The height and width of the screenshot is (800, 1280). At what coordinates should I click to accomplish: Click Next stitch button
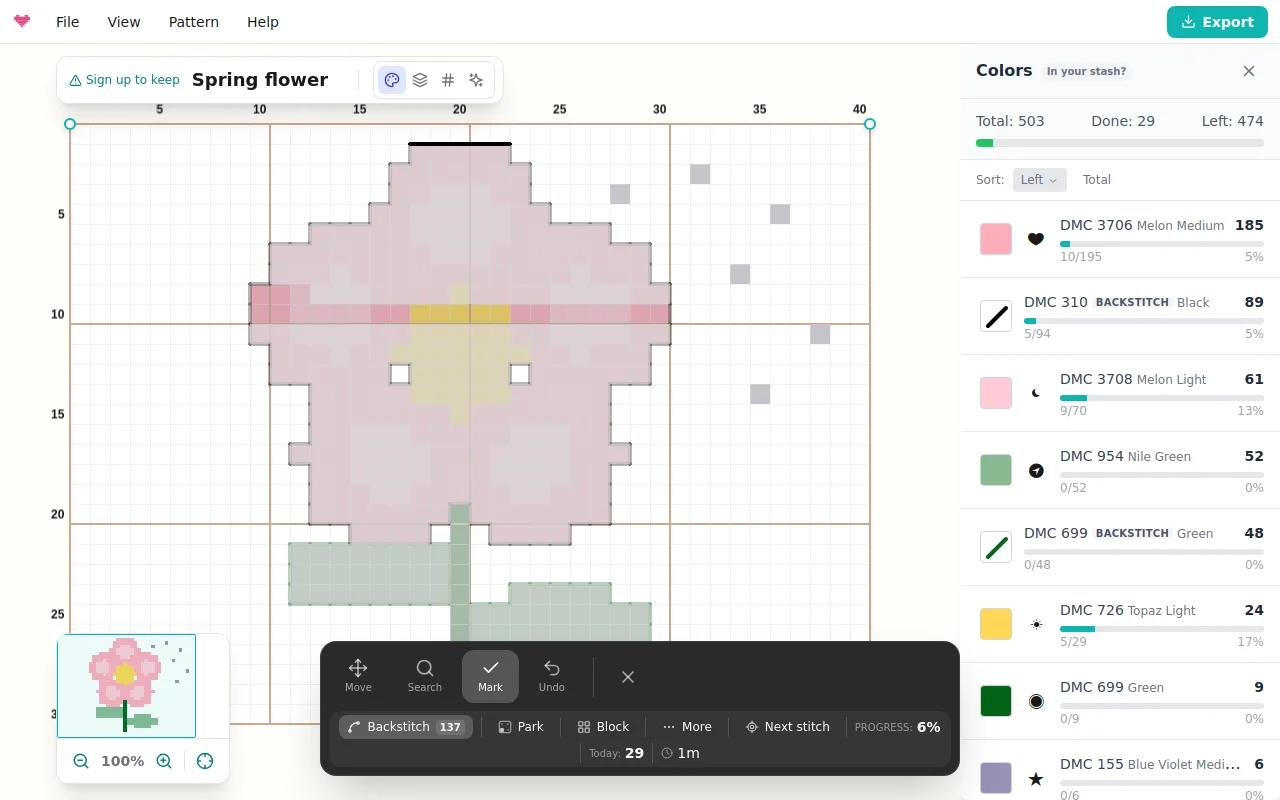pos(788,727)
